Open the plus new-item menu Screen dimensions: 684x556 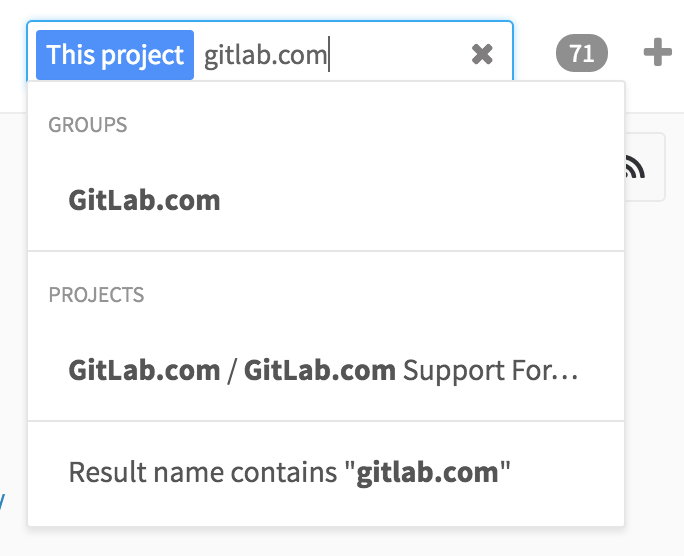[657, 52]
